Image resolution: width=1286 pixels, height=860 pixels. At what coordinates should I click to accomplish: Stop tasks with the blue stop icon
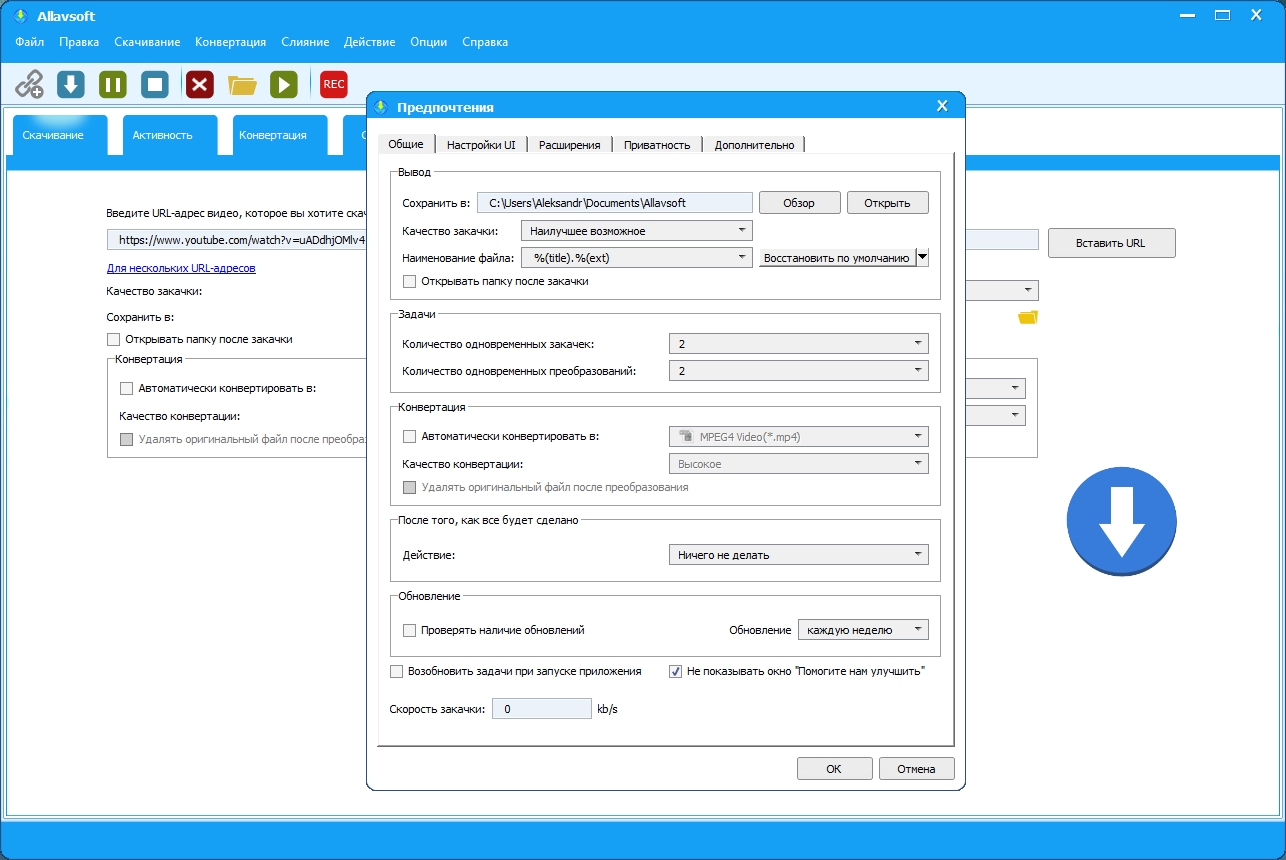click(155, 84)
